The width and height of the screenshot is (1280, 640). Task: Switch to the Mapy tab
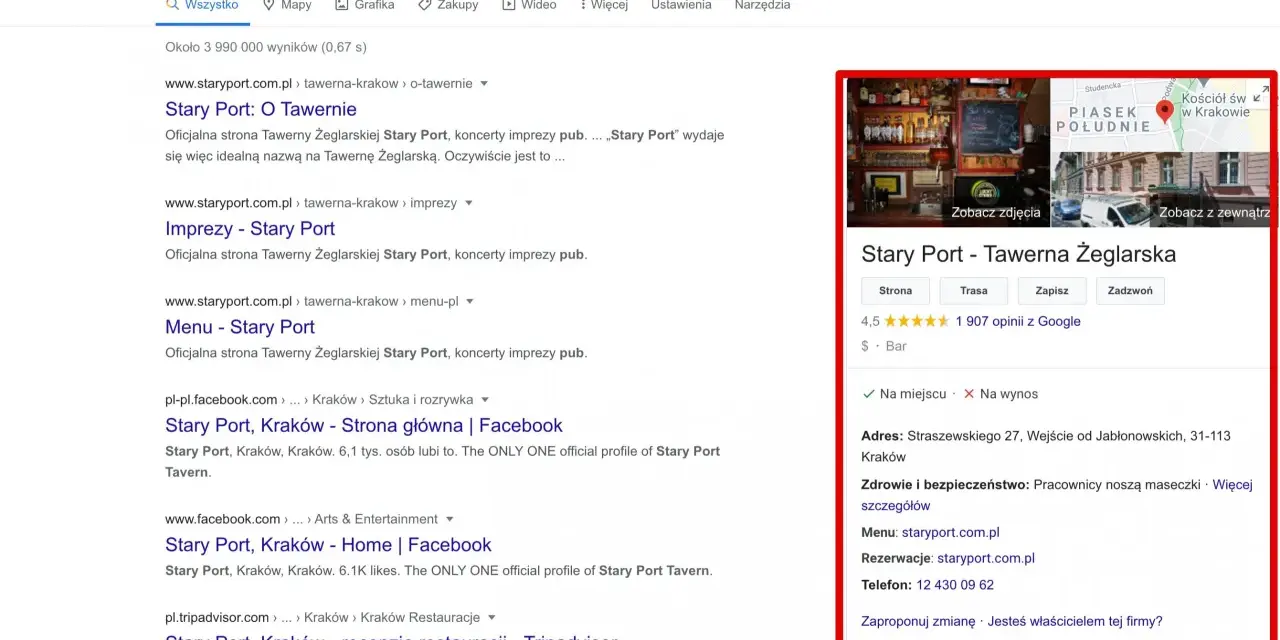point(287,5)
